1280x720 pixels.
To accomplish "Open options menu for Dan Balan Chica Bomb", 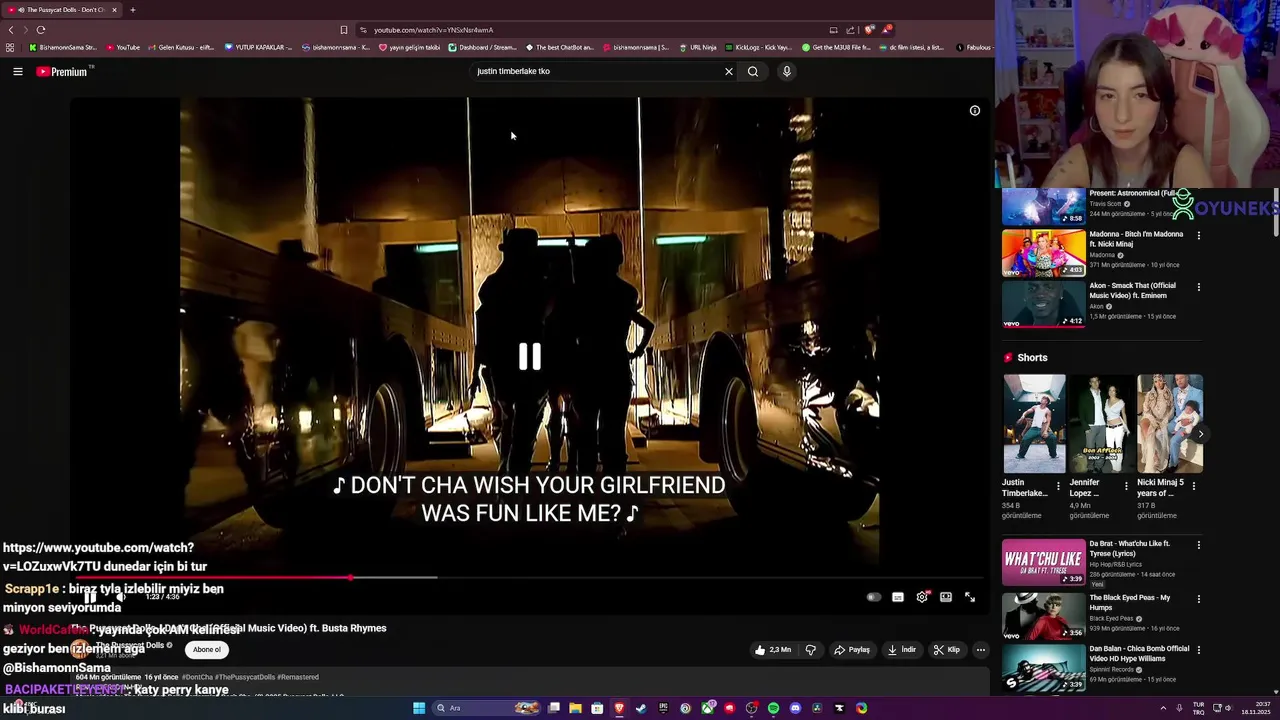I will click(1199, 650).
